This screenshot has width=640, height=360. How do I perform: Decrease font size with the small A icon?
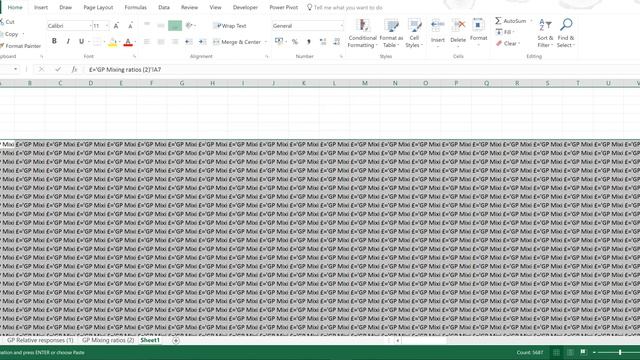130,26
